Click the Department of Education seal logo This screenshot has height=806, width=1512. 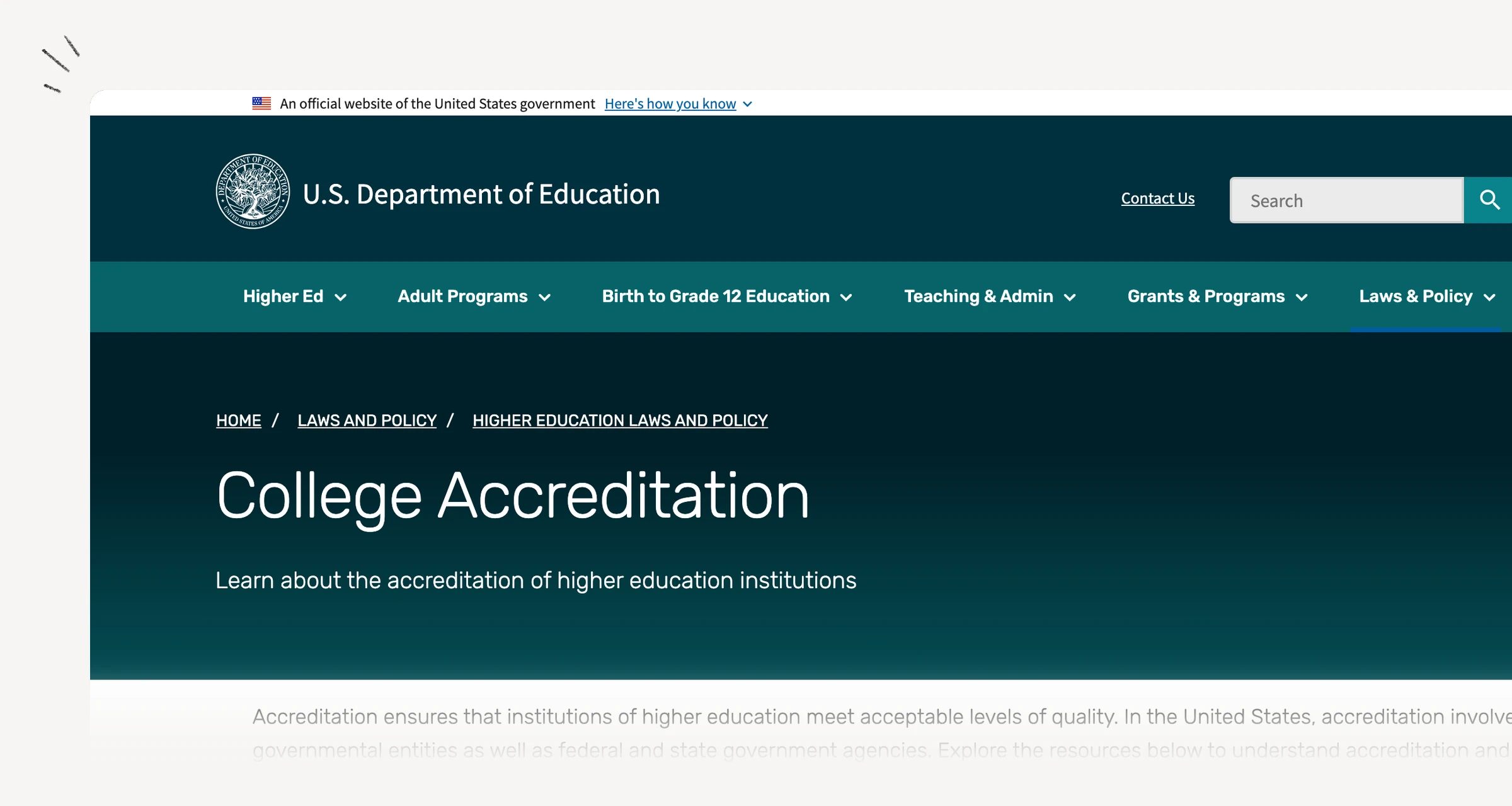pos(253,191)
